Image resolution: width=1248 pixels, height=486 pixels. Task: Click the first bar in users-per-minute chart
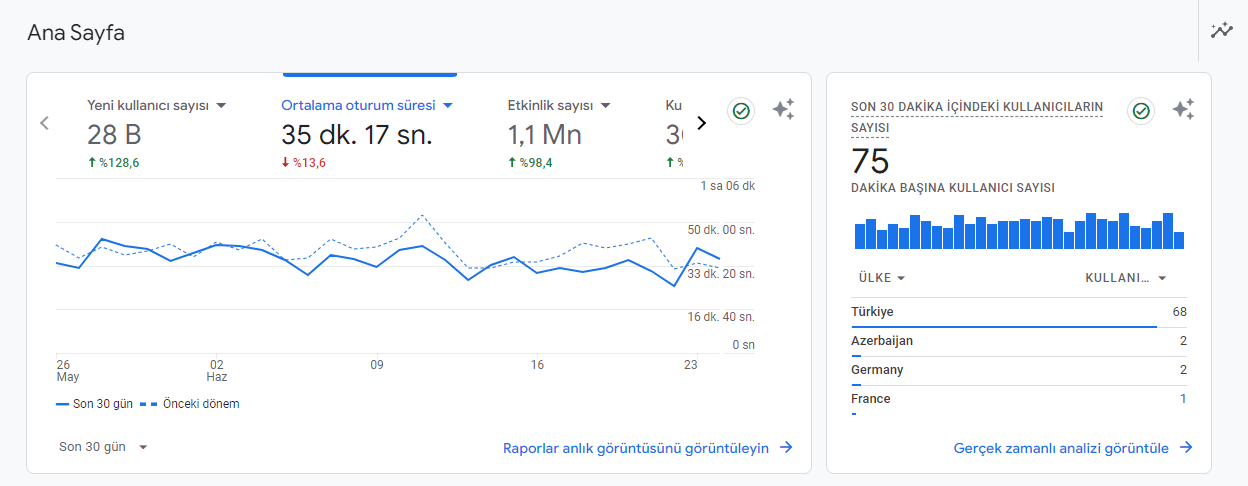click(x=860, y=236)
